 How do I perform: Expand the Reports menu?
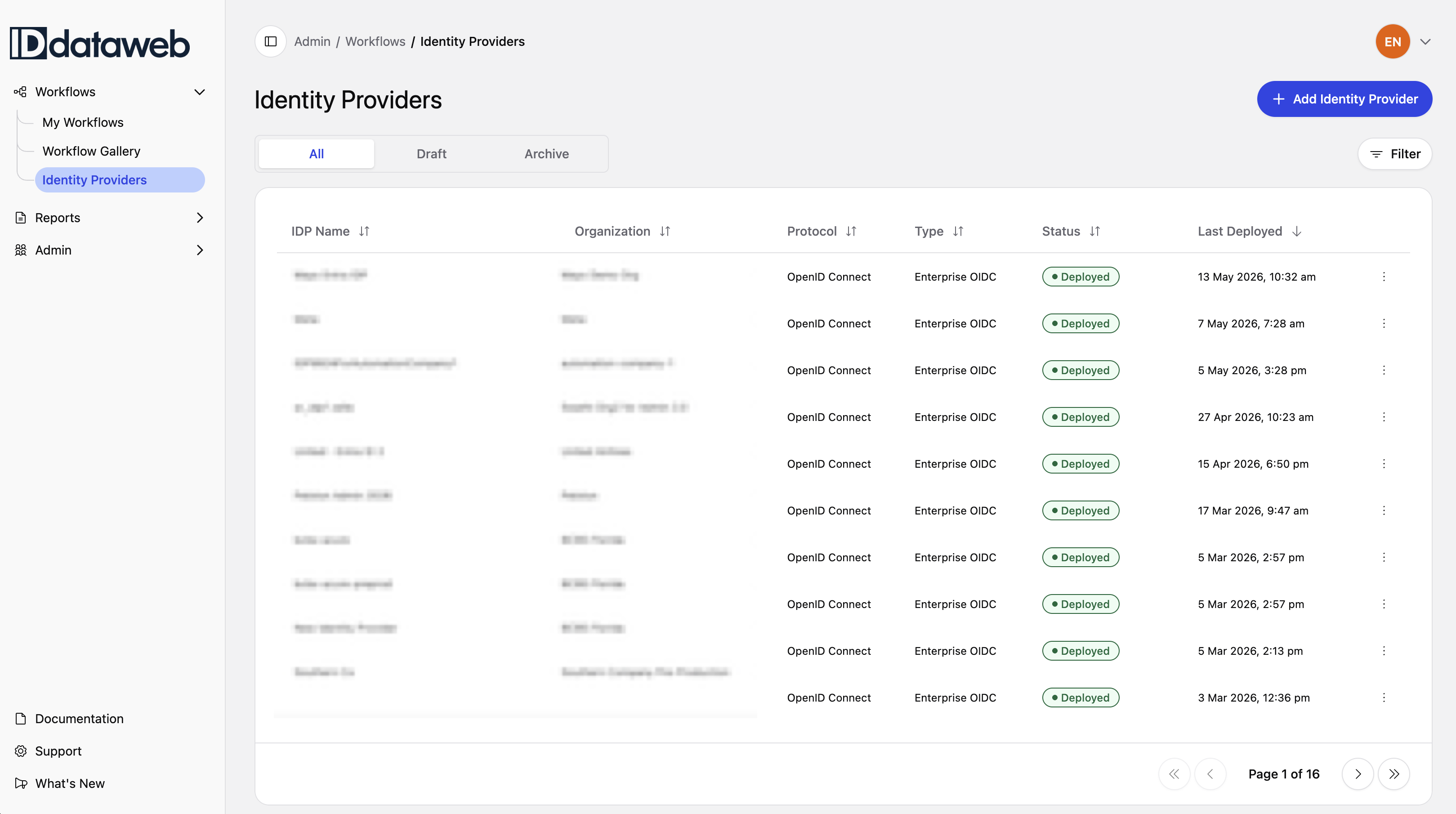200,218
